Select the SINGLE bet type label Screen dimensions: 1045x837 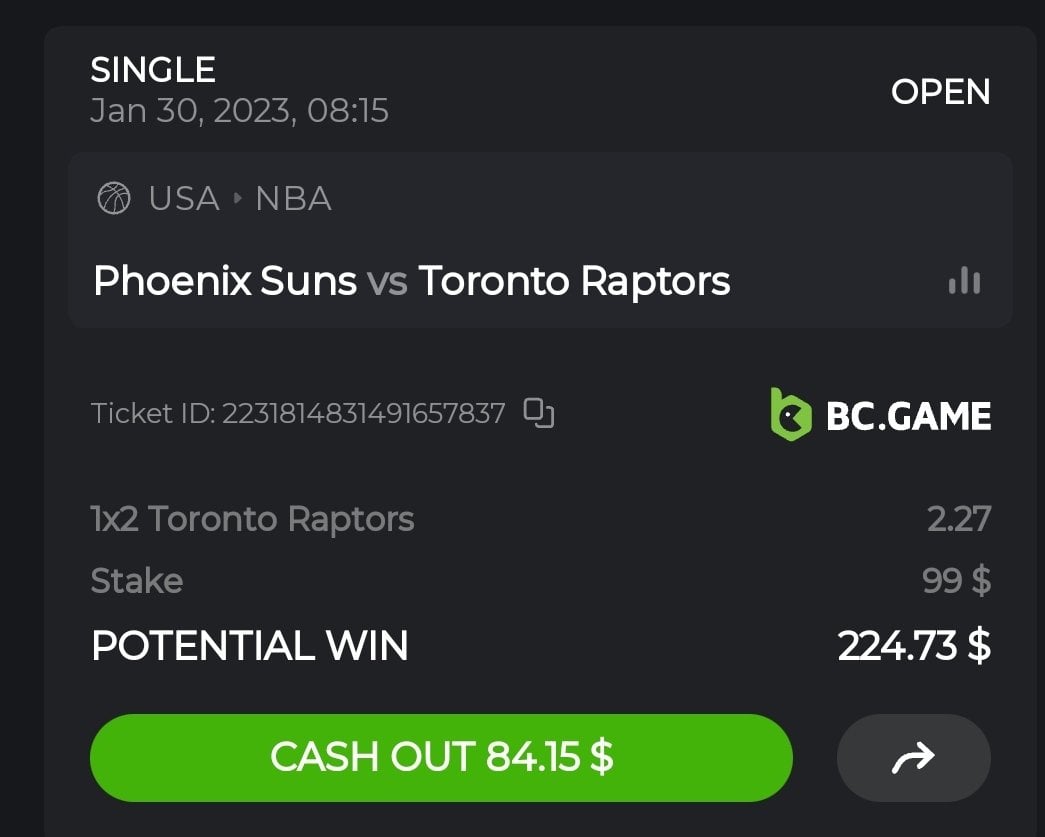[153, 70]
